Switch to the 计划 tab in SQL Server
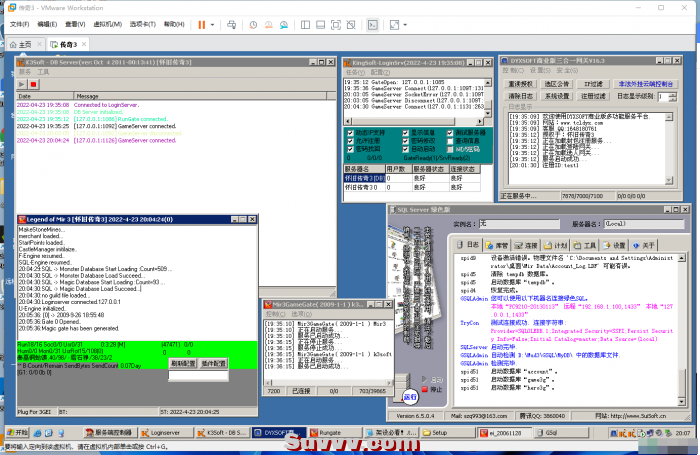Screen dimensions: 700x455 point(556,245)
